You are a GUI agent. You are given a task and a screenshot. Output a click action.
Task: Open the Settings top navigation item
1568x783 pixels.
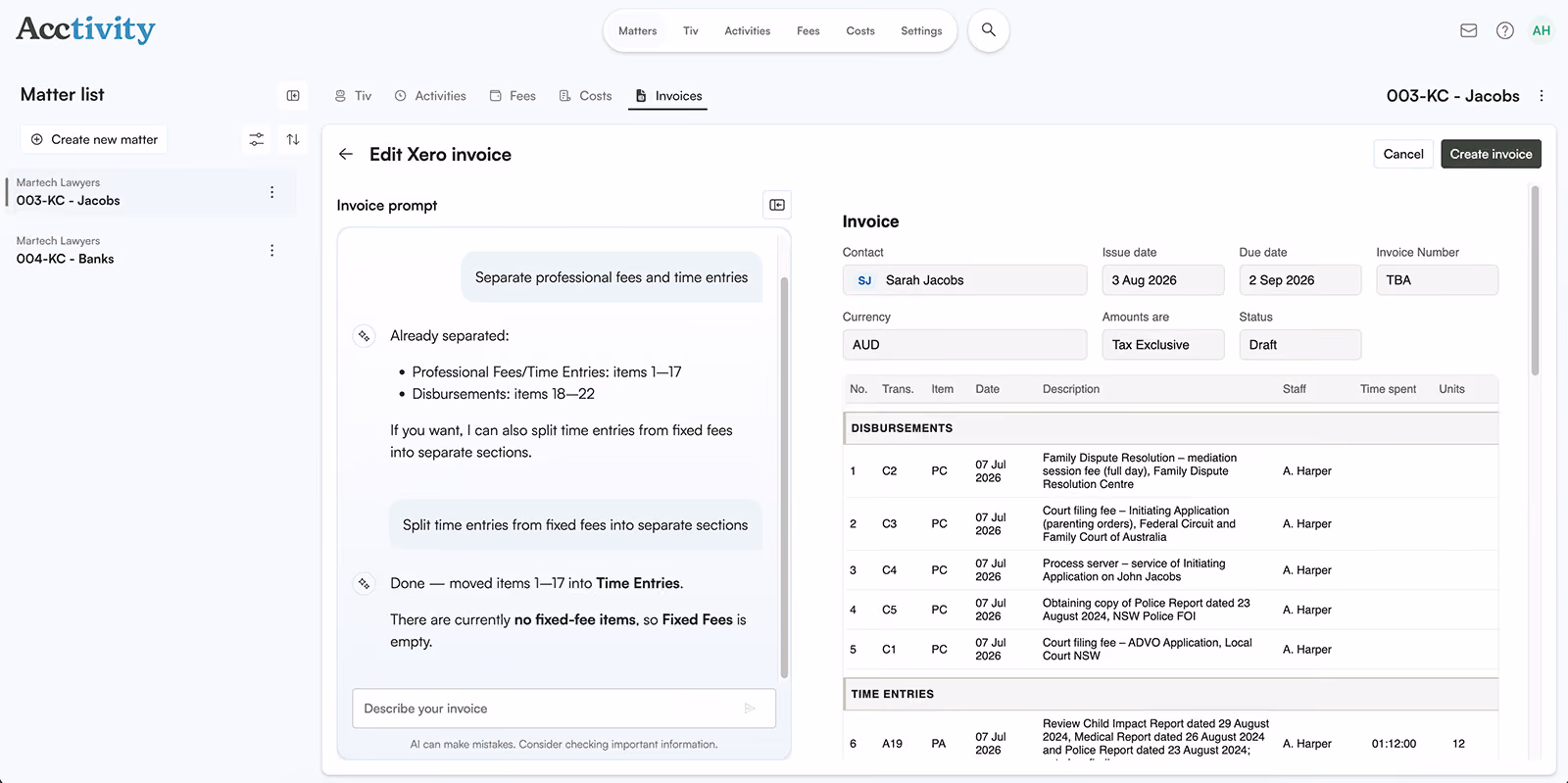[921, 31]
